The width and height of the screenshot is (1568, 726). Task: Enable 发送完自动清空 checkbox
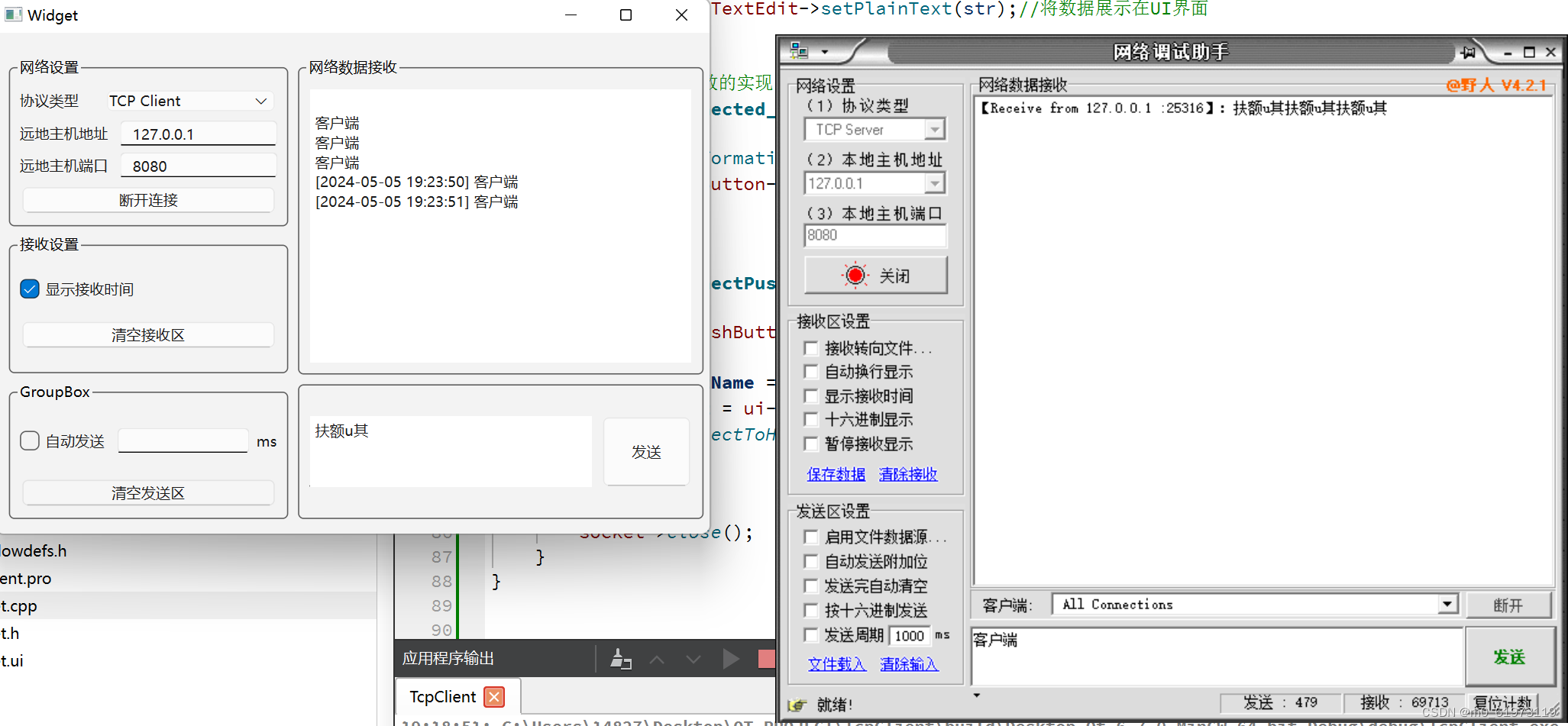pyautogui.click(x=811, y=586)
